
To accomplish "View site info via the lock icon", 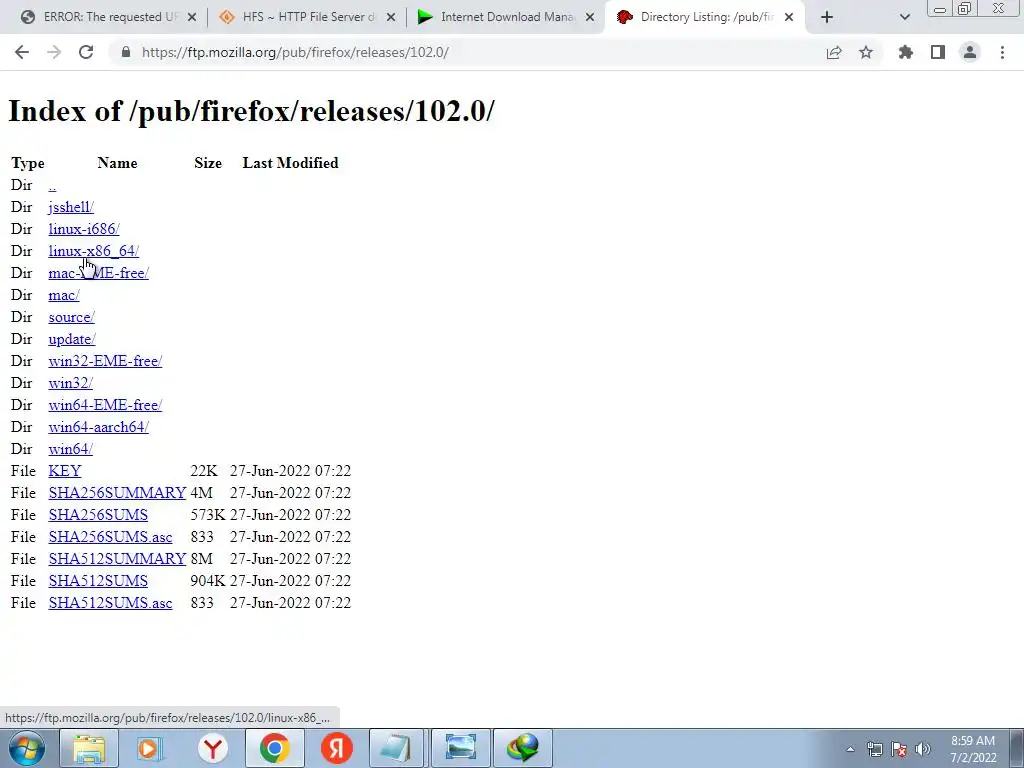I will click(126, 52).
